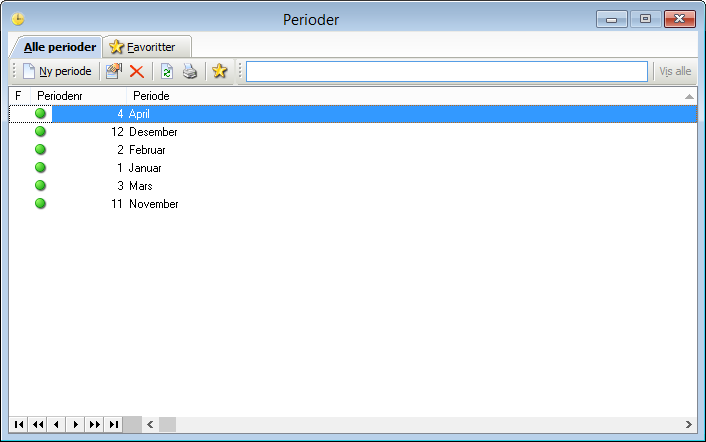The width and height of the screenshot is (706, 442).
Task: Refresh the period list icon
Action: (x=167, y=71)
